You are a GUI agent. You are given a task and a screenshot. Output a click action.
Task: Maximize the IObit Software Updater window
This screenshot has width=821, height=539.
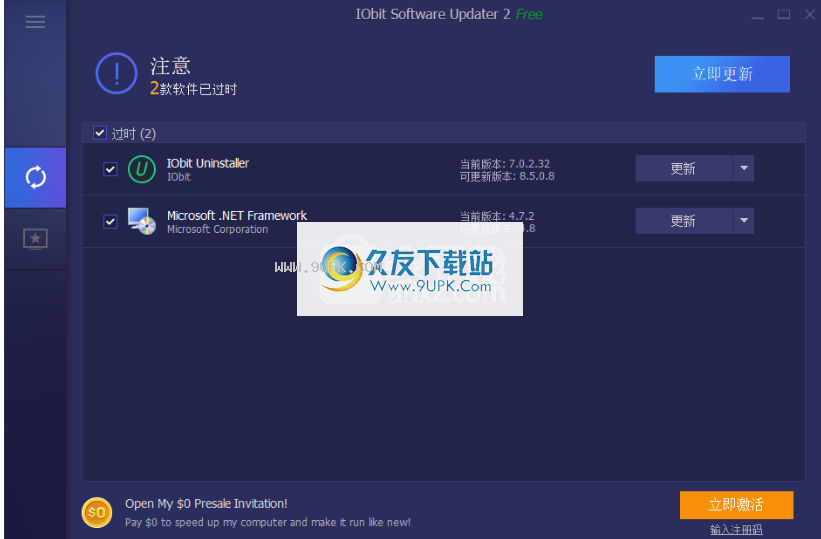pos(784,15)
